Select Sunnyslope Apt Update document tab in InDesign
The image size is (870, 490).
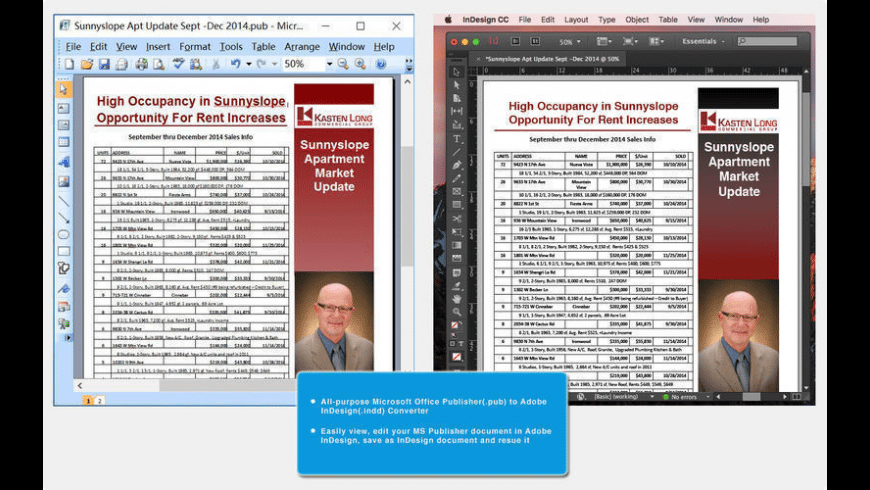[552, 58]
